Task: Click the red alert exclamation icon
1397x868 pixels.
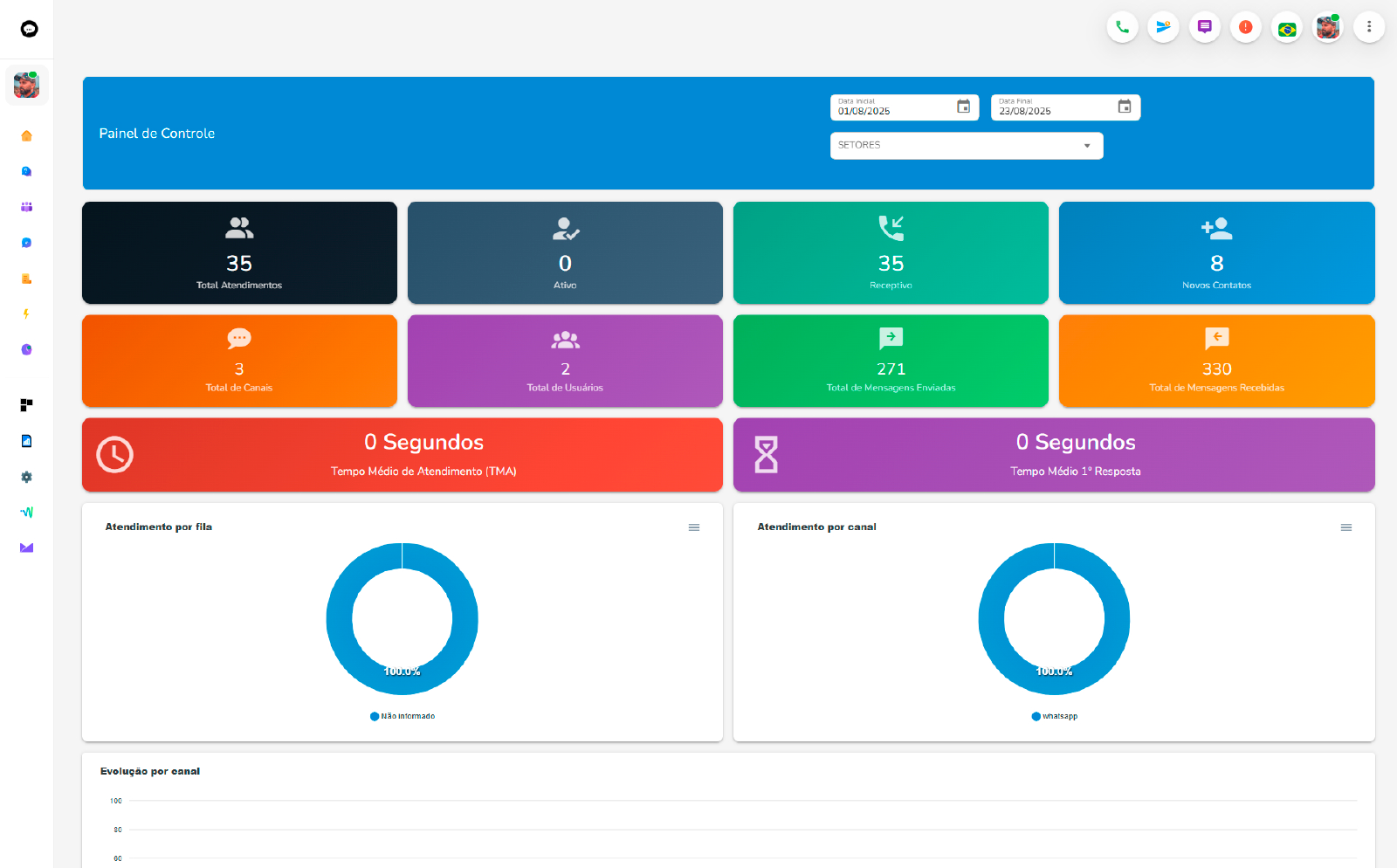Action: click(1245, 27)
